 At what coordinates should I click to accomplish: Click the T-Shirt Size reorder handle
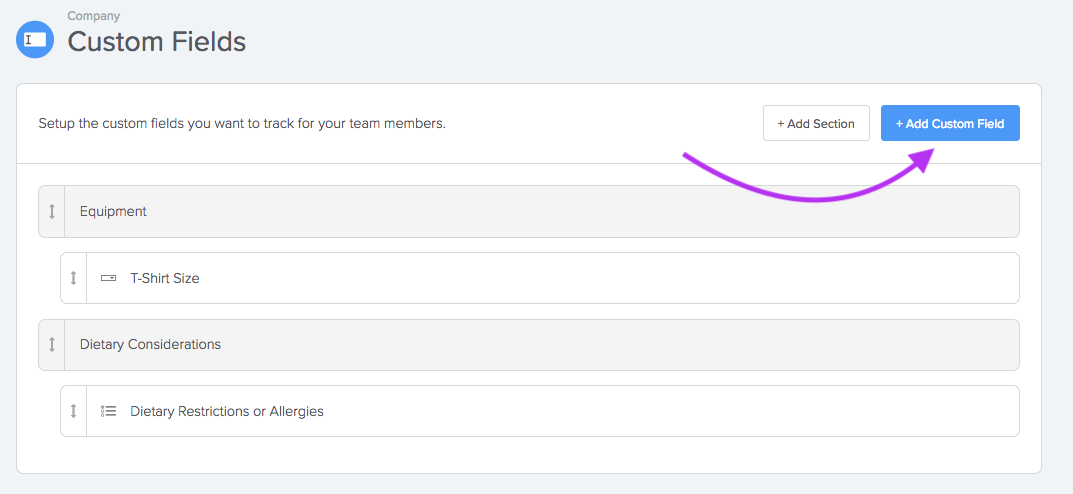[74, 278]
